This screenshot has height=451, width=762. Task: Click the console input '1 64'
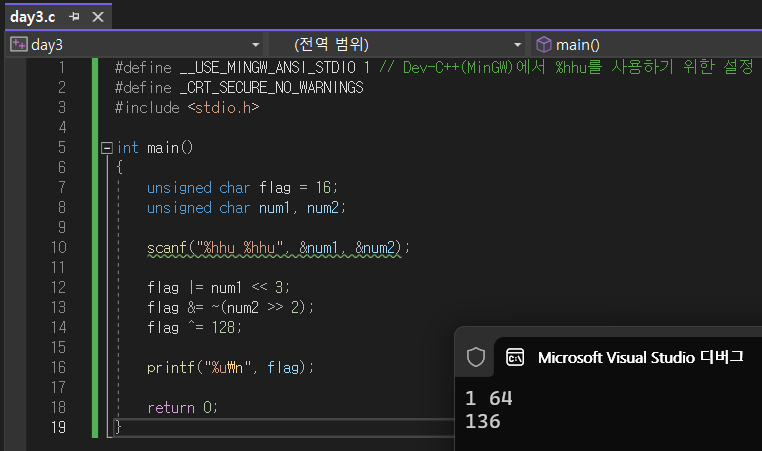488,399
